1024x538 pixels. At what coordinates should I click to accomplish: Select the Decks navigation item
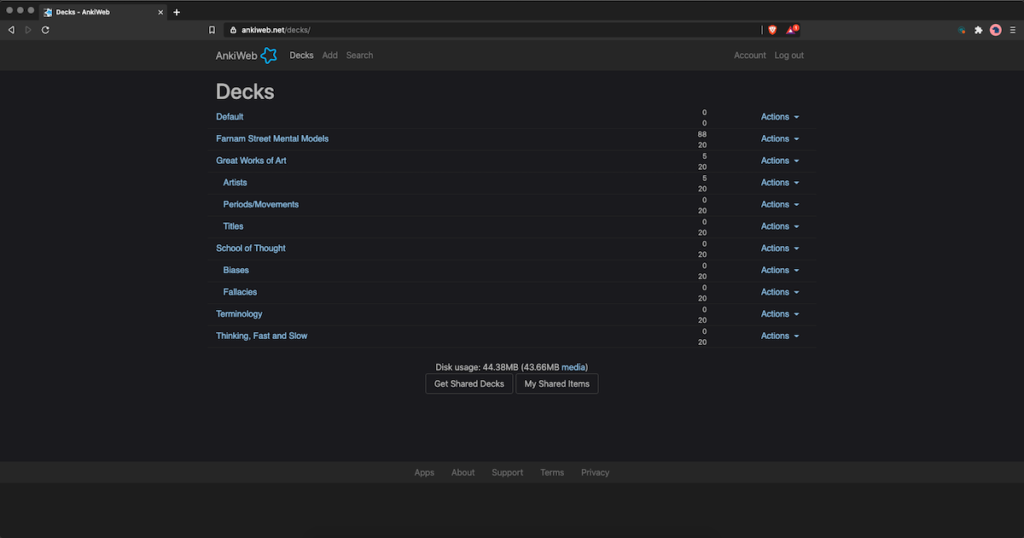(x=301, y=55)
